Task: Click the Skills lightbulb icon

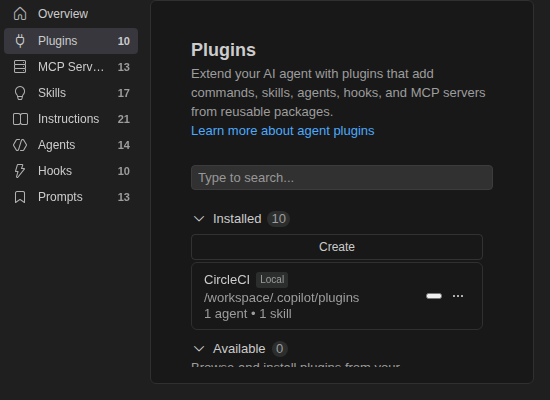Action: point(20,93)
